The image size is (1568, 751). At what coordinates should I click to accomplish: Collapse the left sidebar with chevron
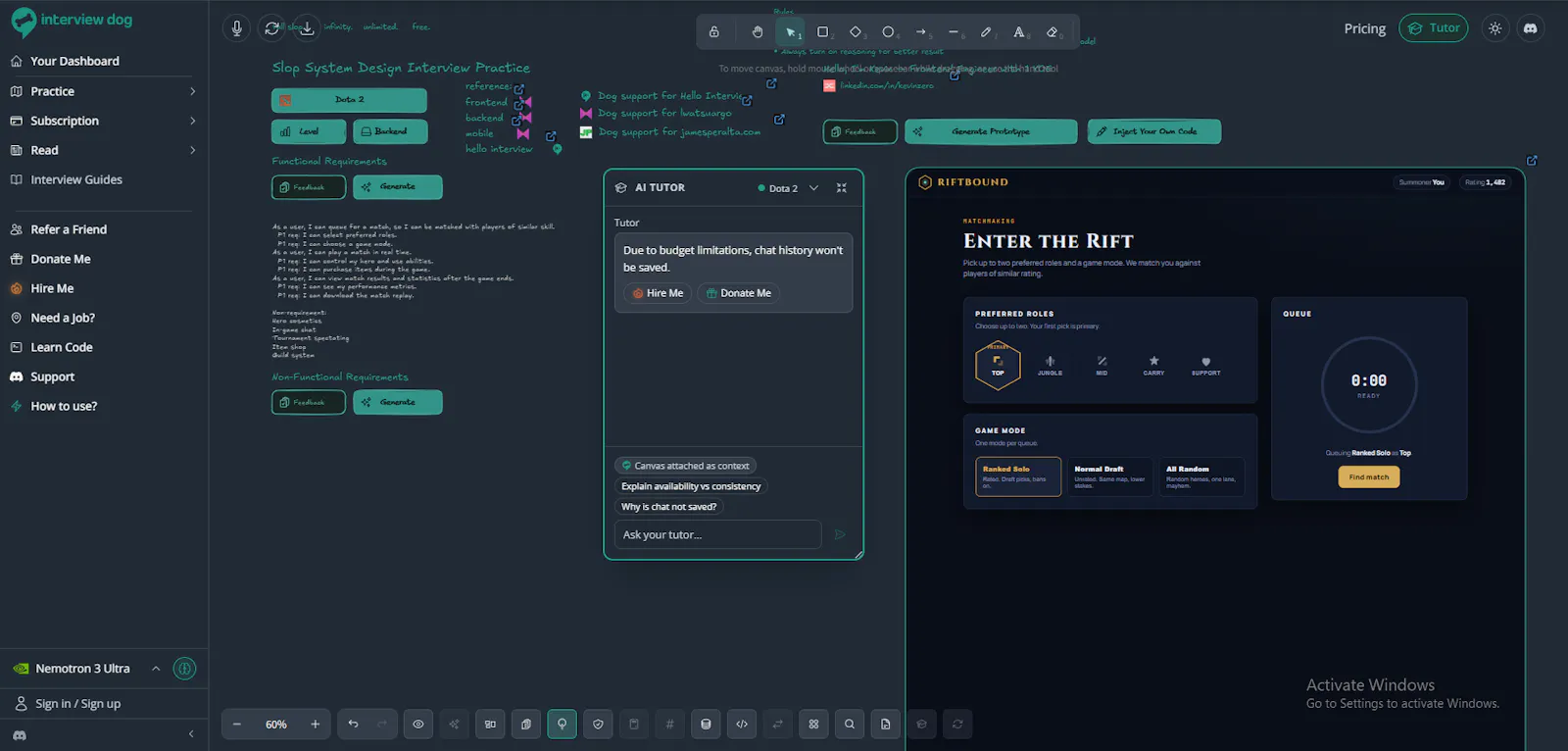click(191, 734)
